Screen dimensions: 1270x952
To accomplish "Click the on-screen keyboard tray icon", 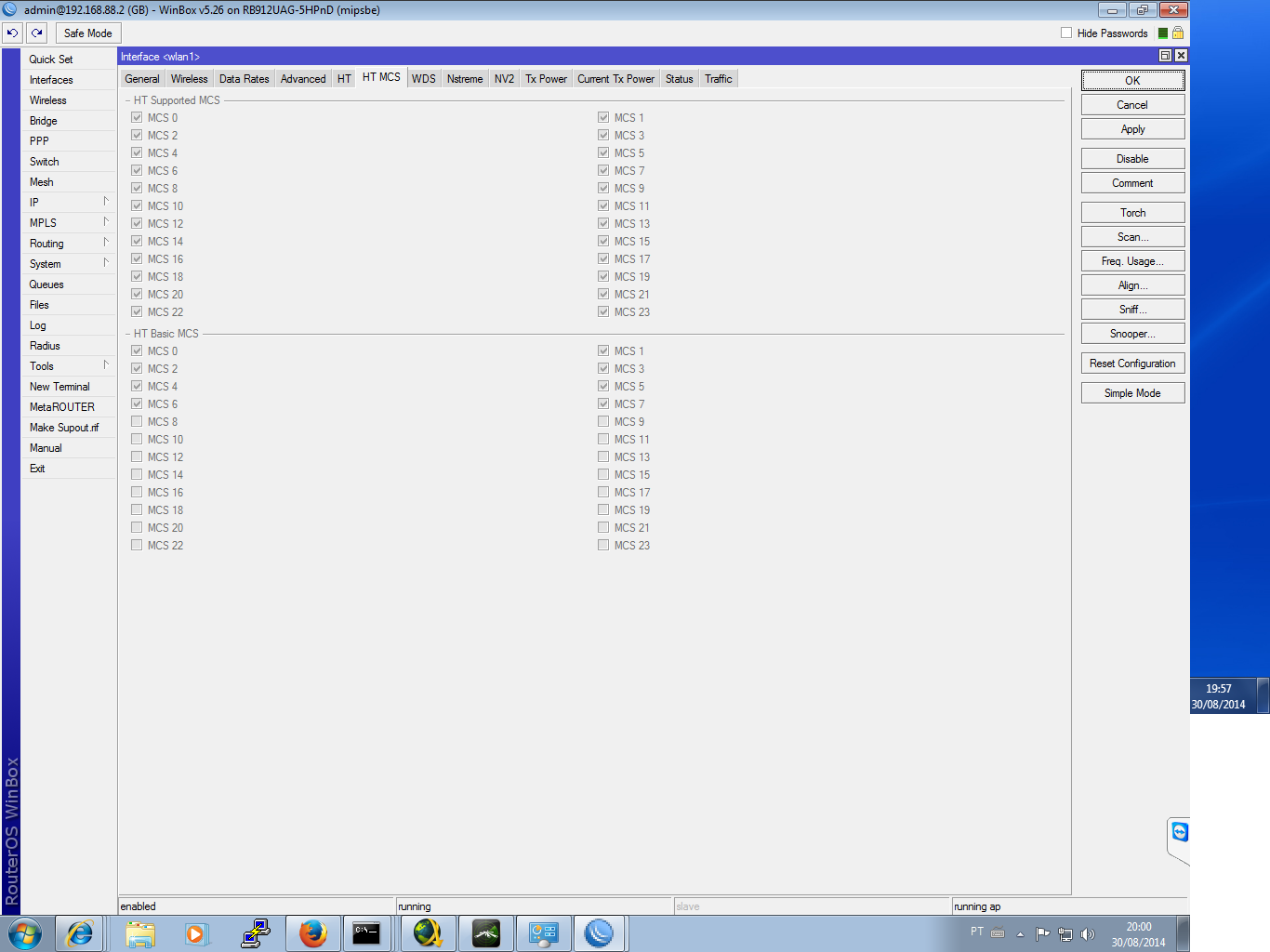I will (x=998, y=933).
